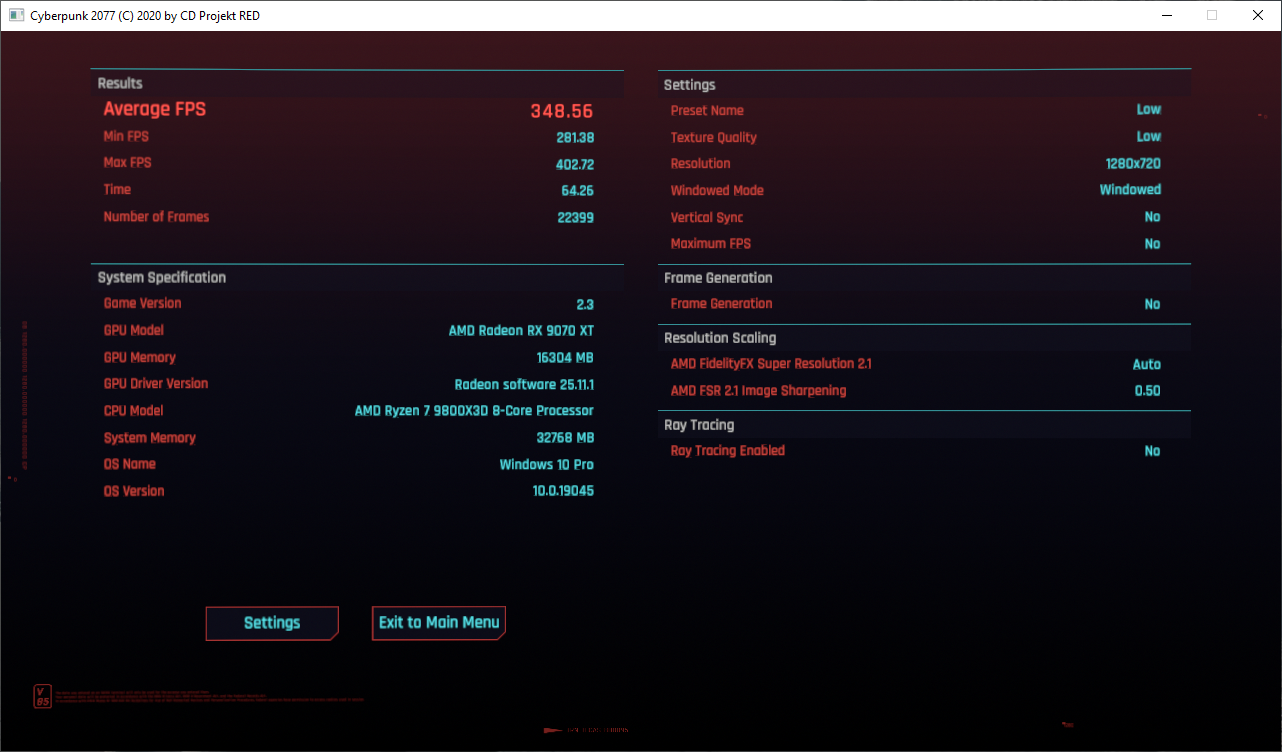The width and height of the screenshot is (1282, 752).
Task: Click the AMD Ryzen 7 9800X3D processor text
Action: coord(474,411)
